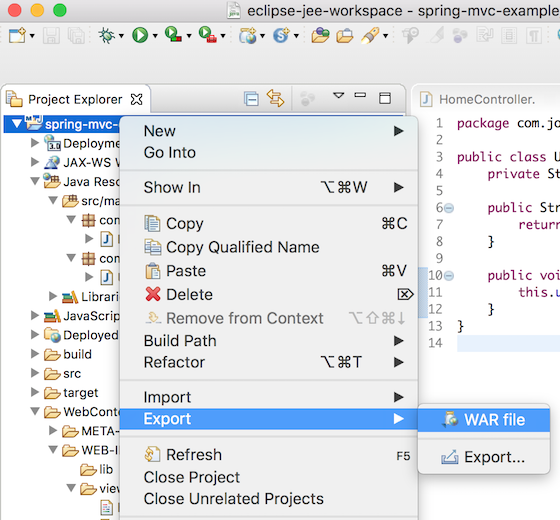
Task: Click the Open Type folder toolbar icon
Action: click(320, 35)
